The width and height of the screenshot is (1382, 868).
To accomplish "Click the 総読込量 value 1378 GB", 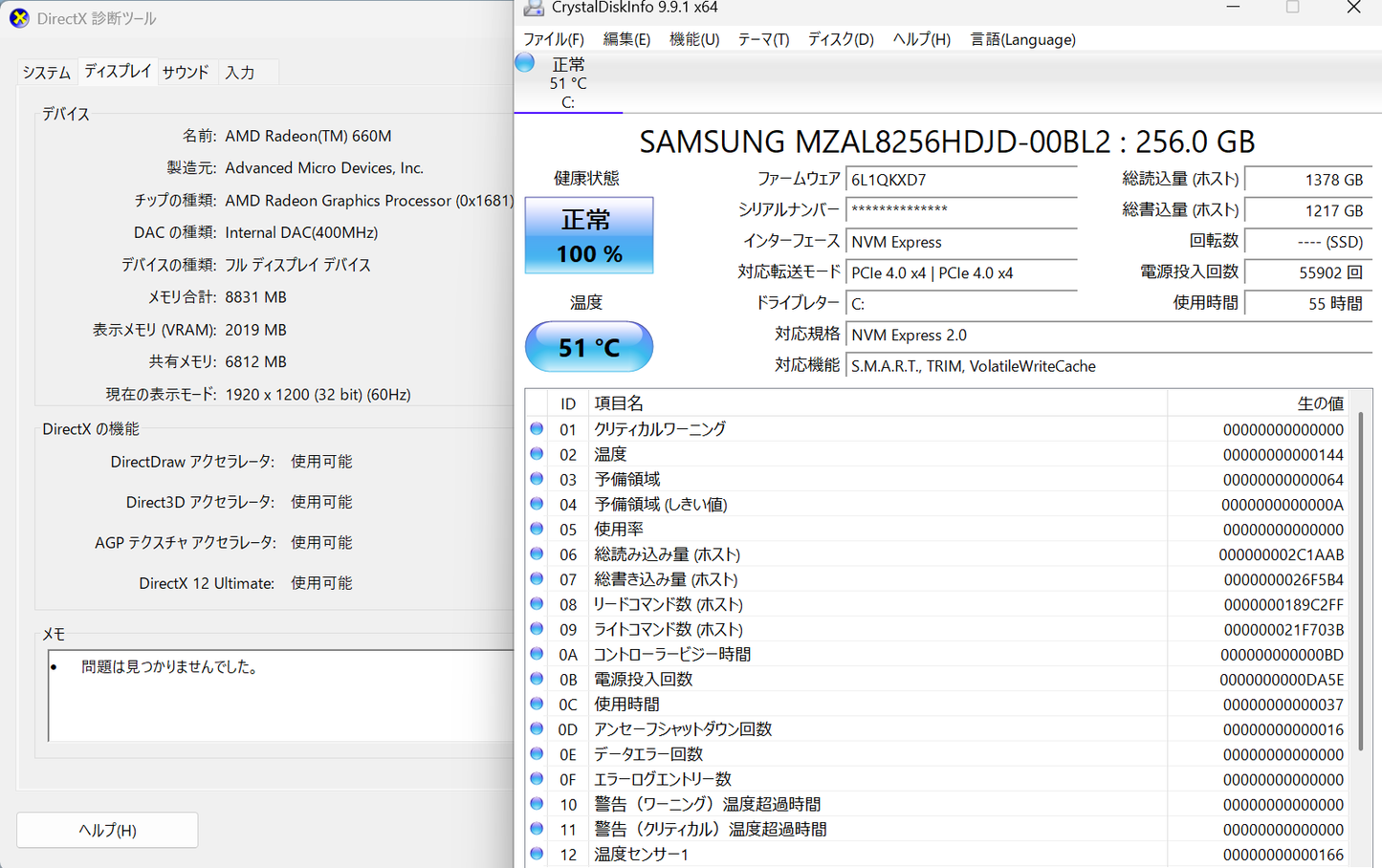I will coord(1307,180).
